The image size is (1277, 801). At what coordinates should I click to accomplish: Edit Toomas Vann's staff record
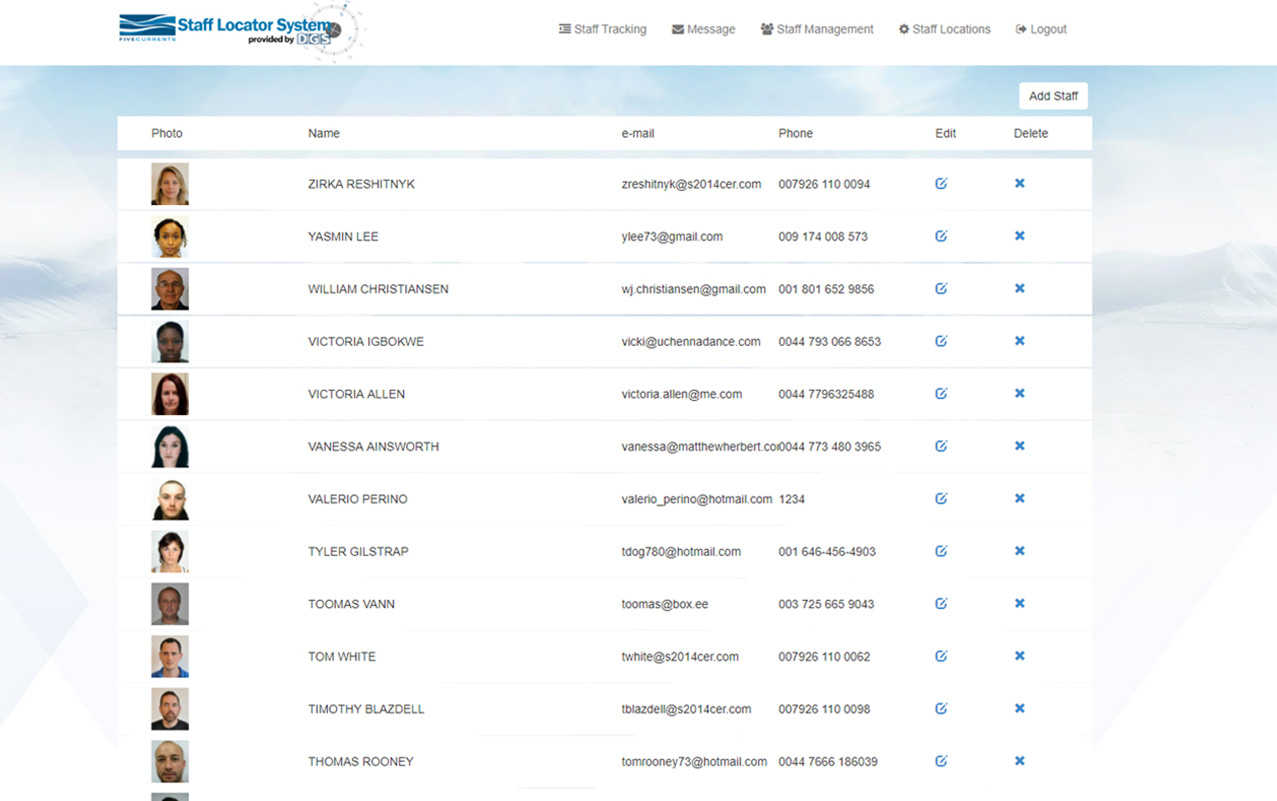[941, 604]
